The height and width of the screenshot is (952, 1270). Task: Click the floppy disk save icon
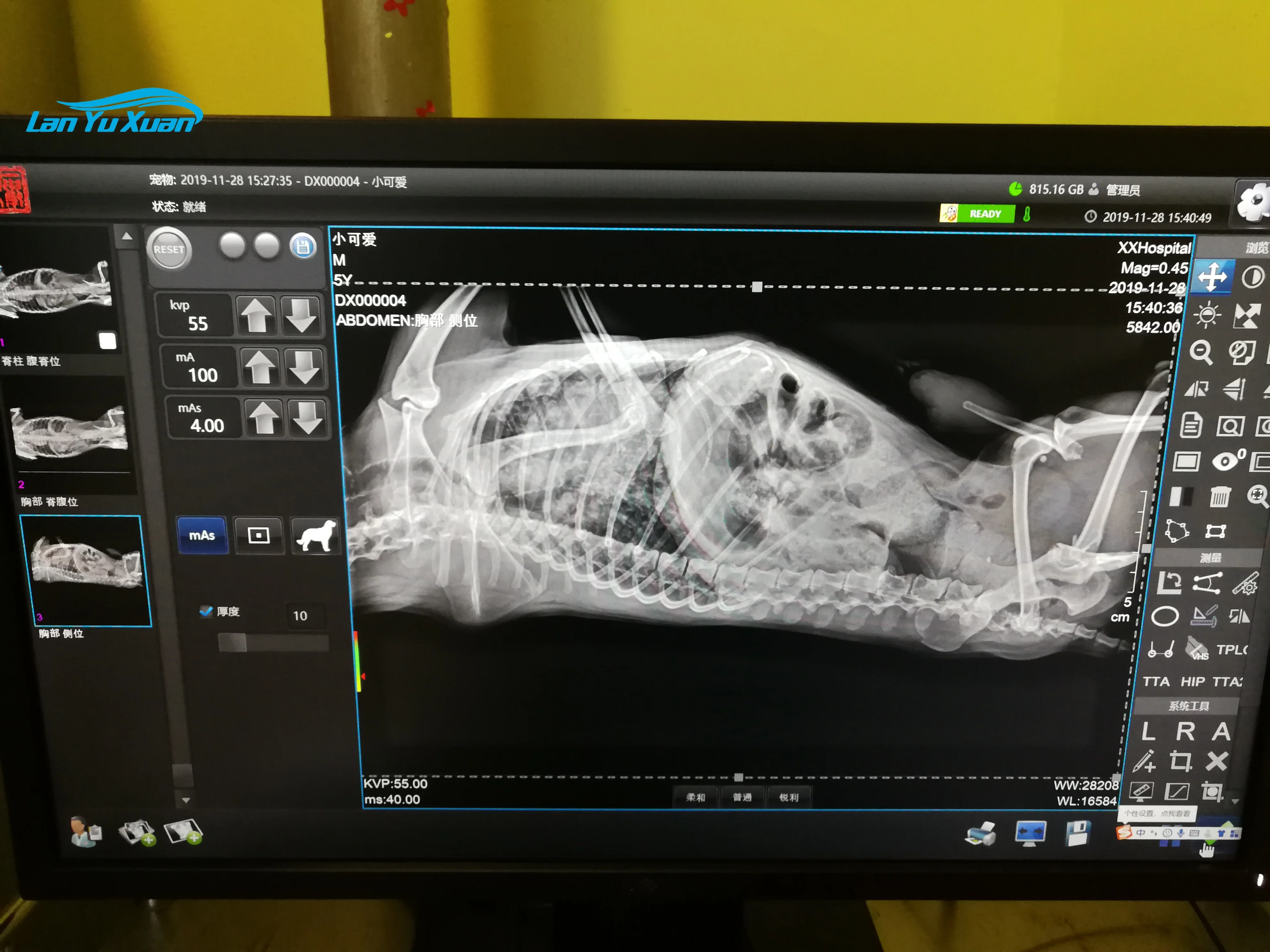pos(1078,833)
